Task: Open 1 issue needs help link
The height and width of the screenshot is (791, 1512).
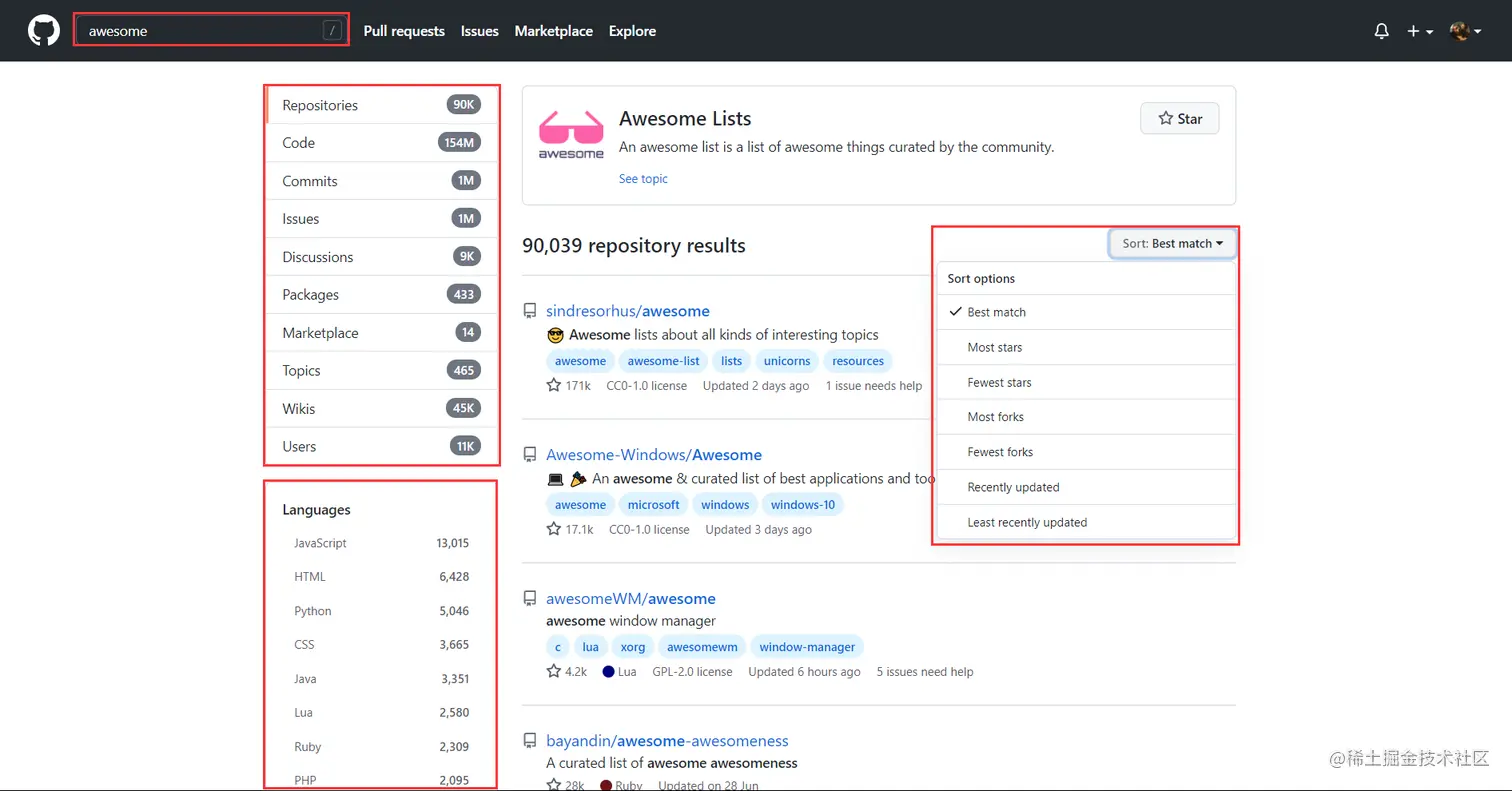Action: tap(874, 386)
